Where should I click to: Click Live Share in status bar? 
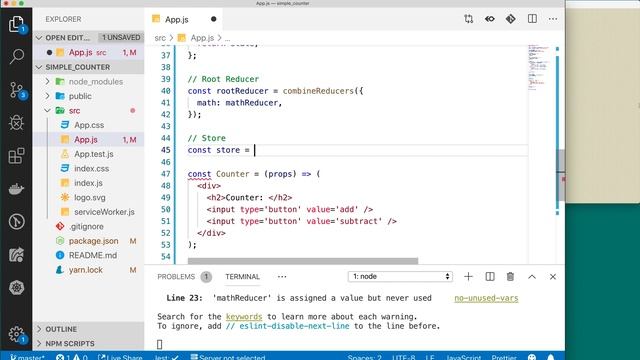tap(120, 357)
